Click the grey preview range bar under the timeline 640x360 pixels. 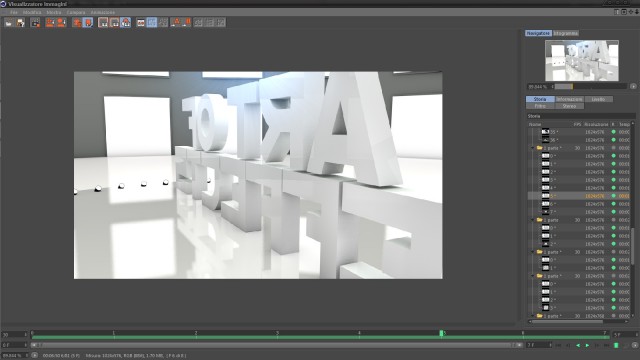pos(277,345)
